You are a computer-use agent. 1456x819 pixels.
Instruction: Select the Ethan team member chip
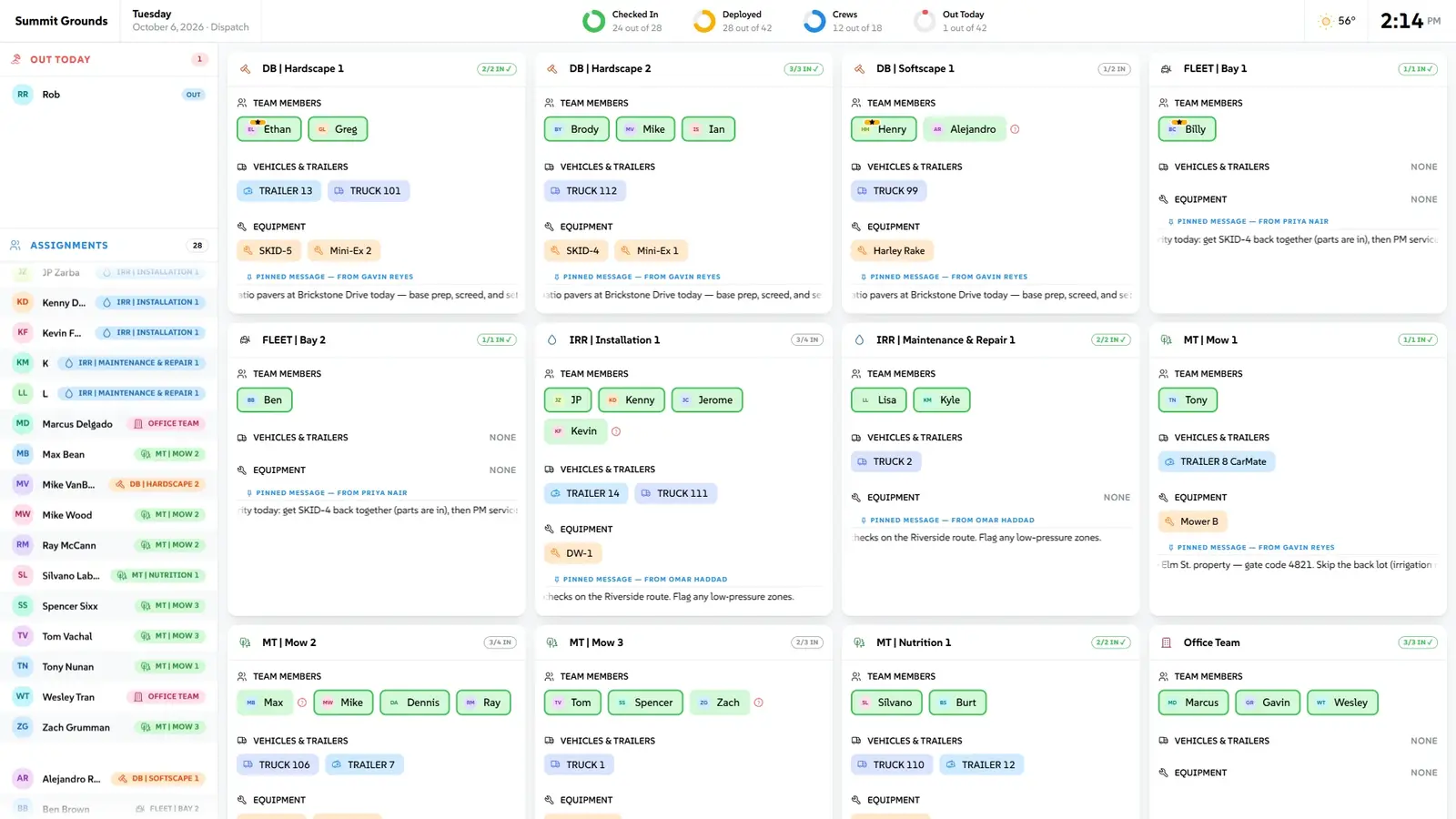[268, 129]
